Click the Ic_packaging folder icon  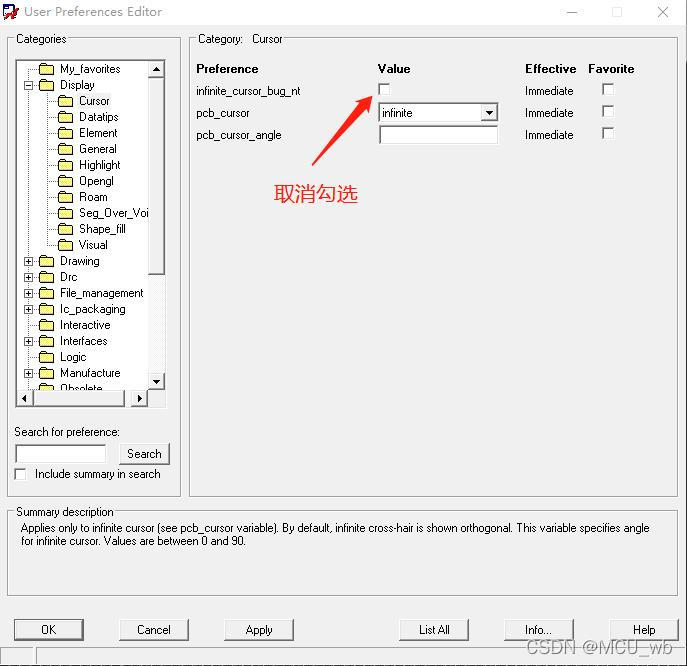[x=46, y=309]
